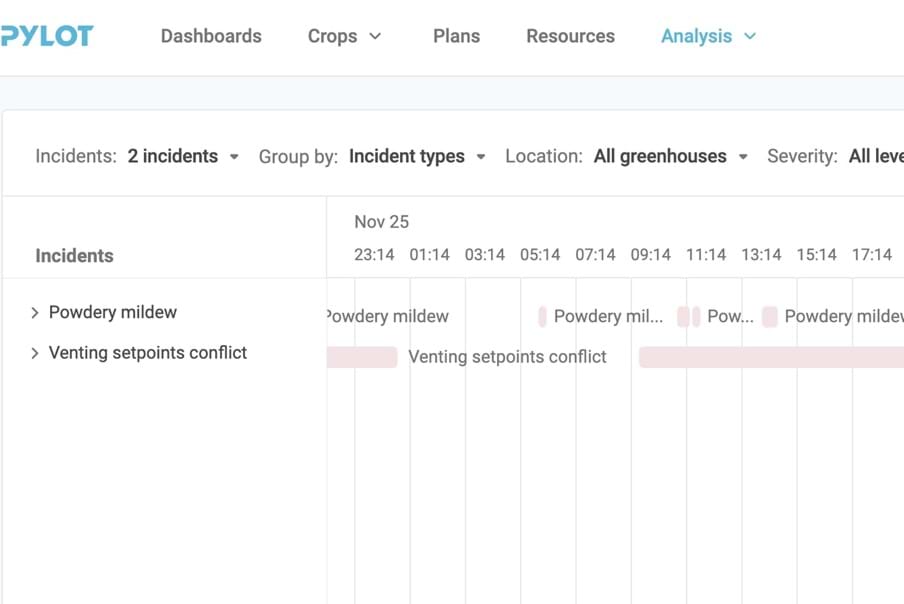Click the Pylot logo

tap(48, 35)
